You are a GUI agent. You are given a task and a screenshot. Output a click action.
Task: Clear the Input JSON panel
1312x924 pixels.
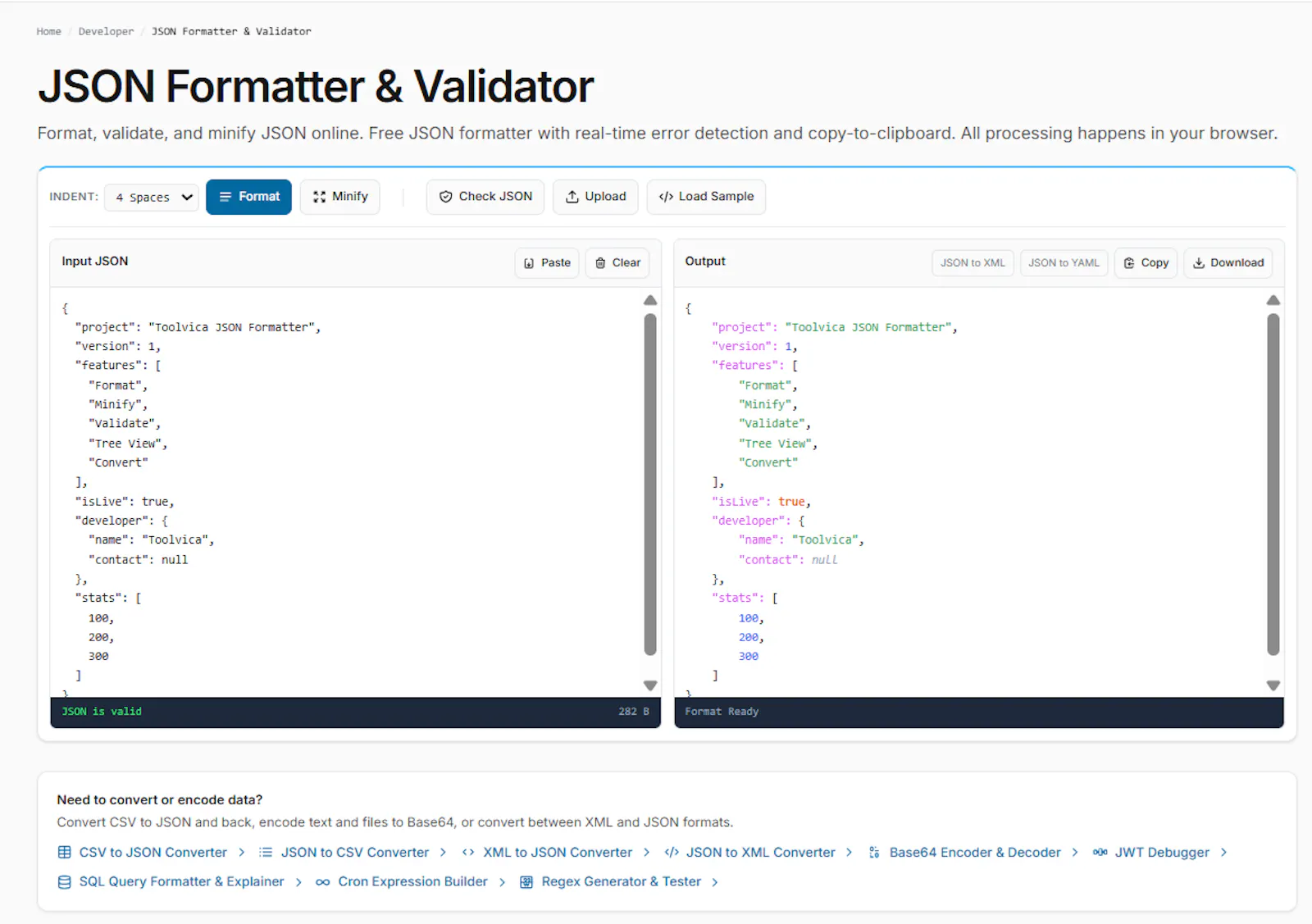click(x=617, y=263)
